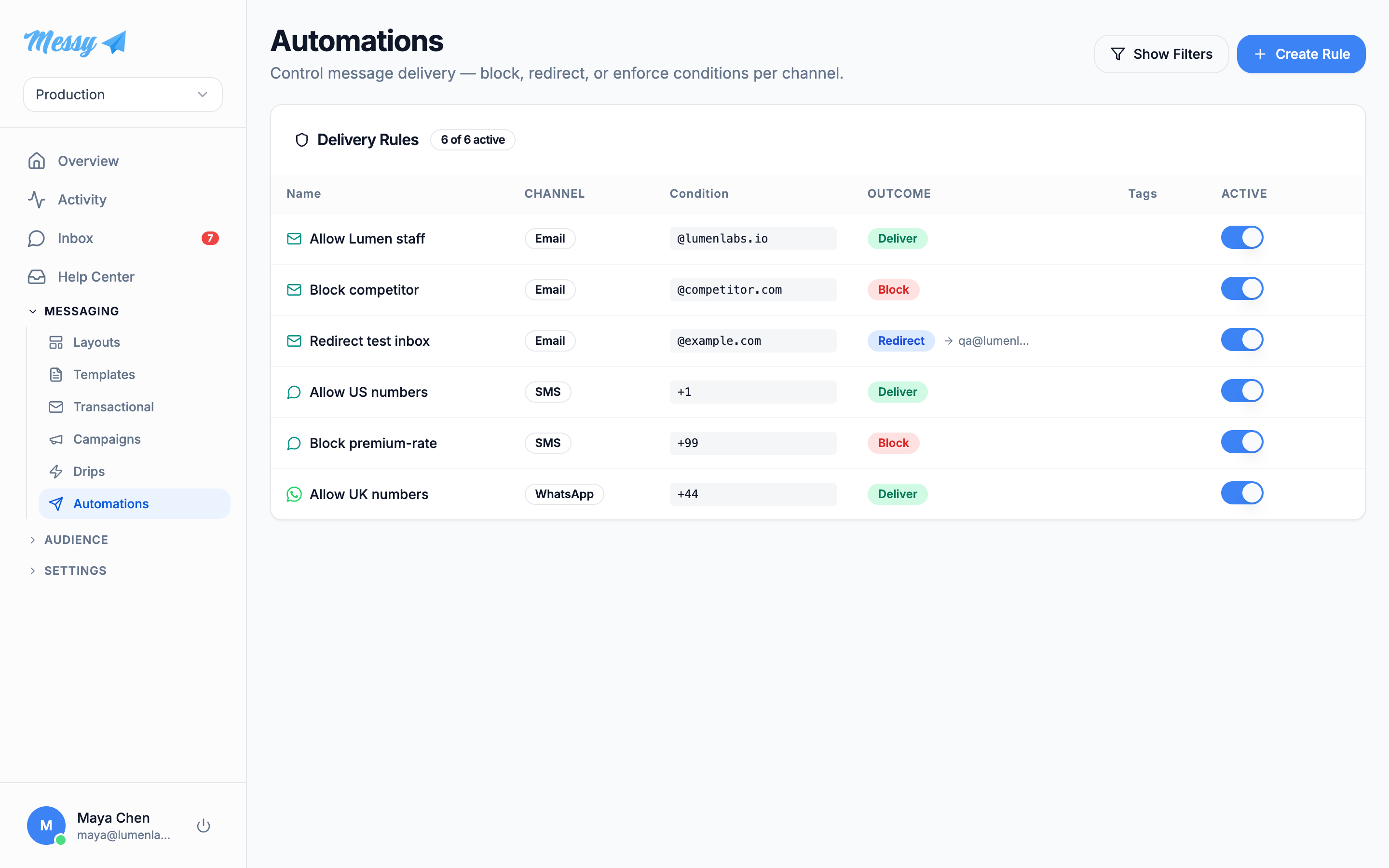Open Drips in the sidebar
The image size is (1389, 868).
coord(134,471)
